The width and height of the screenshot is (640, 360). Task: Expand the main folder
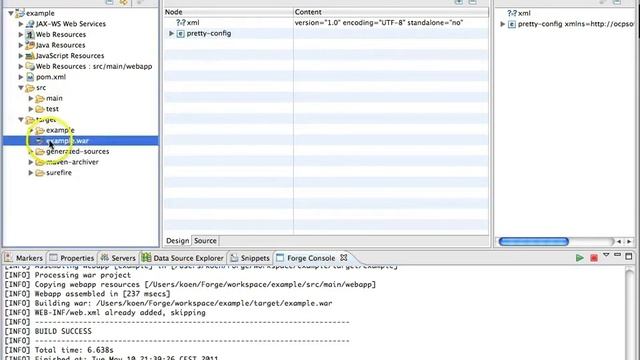(31, 98)
